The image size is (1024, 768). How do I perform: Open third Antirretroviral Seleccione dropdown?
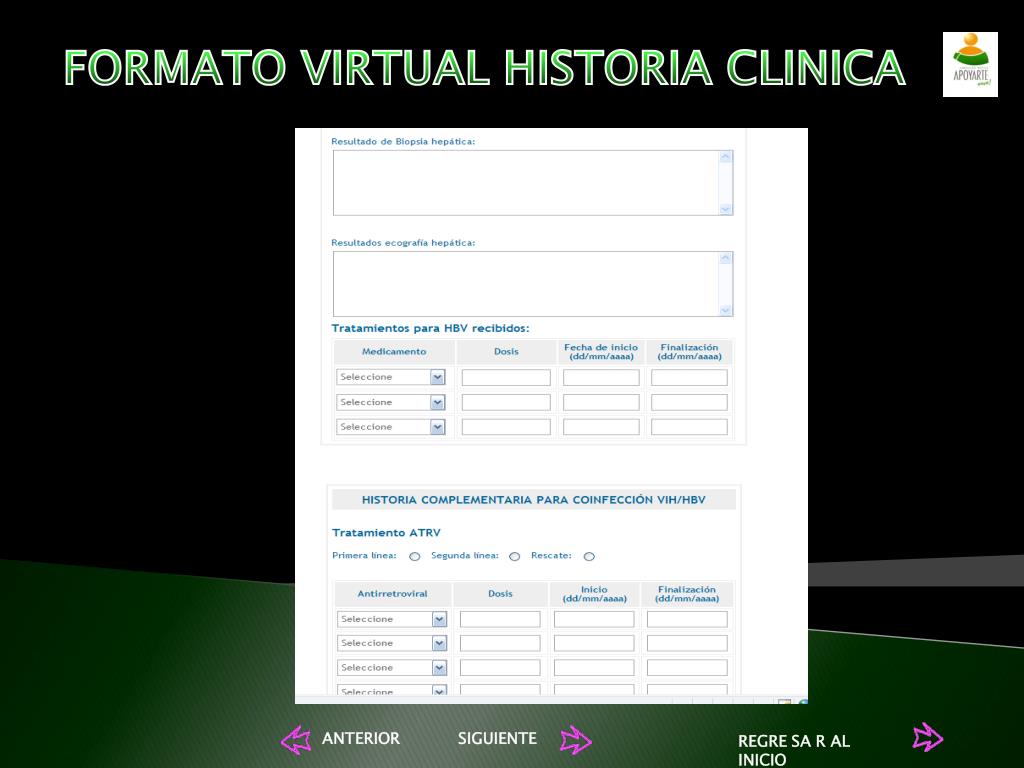[392, 667]
